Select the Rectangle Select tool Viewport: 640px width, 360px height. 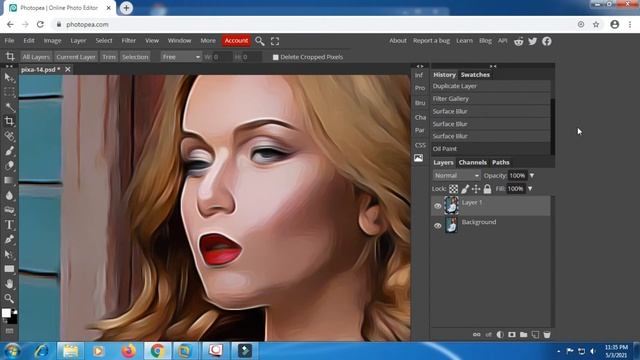click(x=9, y=92)
